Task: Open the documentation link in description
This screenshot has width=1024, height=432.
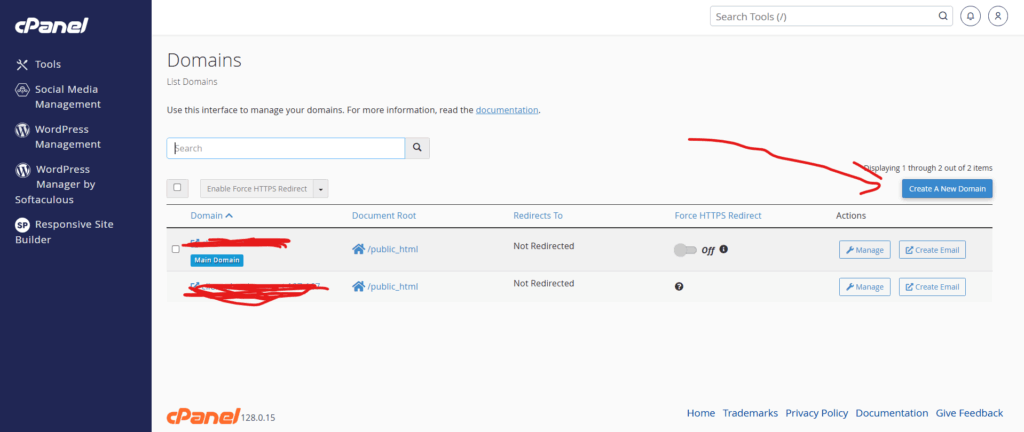Action: 506,109
